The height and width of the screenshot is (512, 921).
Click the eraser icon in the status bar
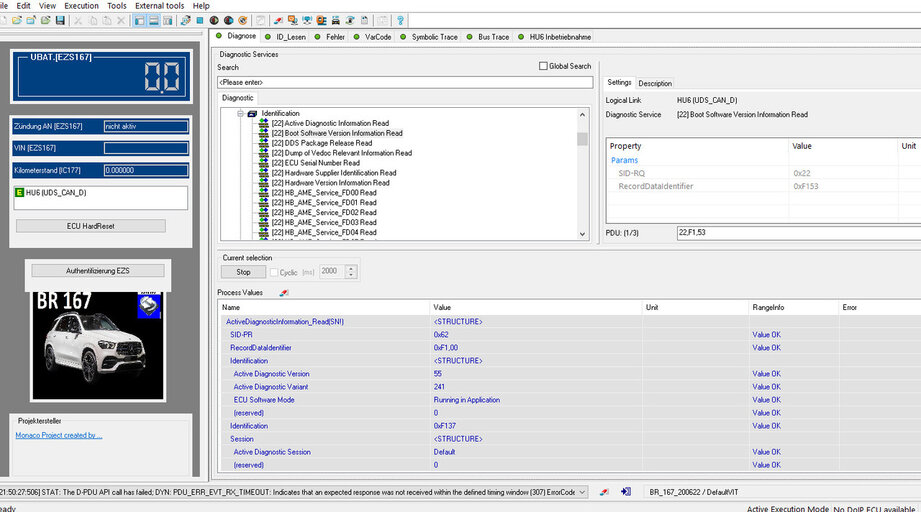[603, 492]
